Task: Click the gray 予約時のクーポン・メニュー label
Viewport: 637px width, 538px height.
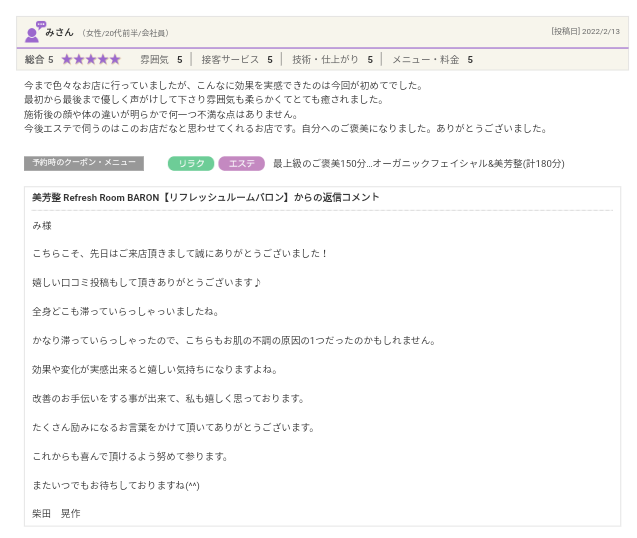Action: [84, 163]
